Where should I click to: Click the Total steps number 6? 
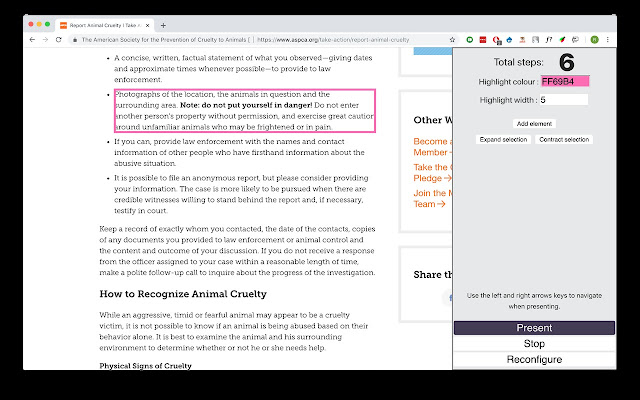click(x=567, y=62)
